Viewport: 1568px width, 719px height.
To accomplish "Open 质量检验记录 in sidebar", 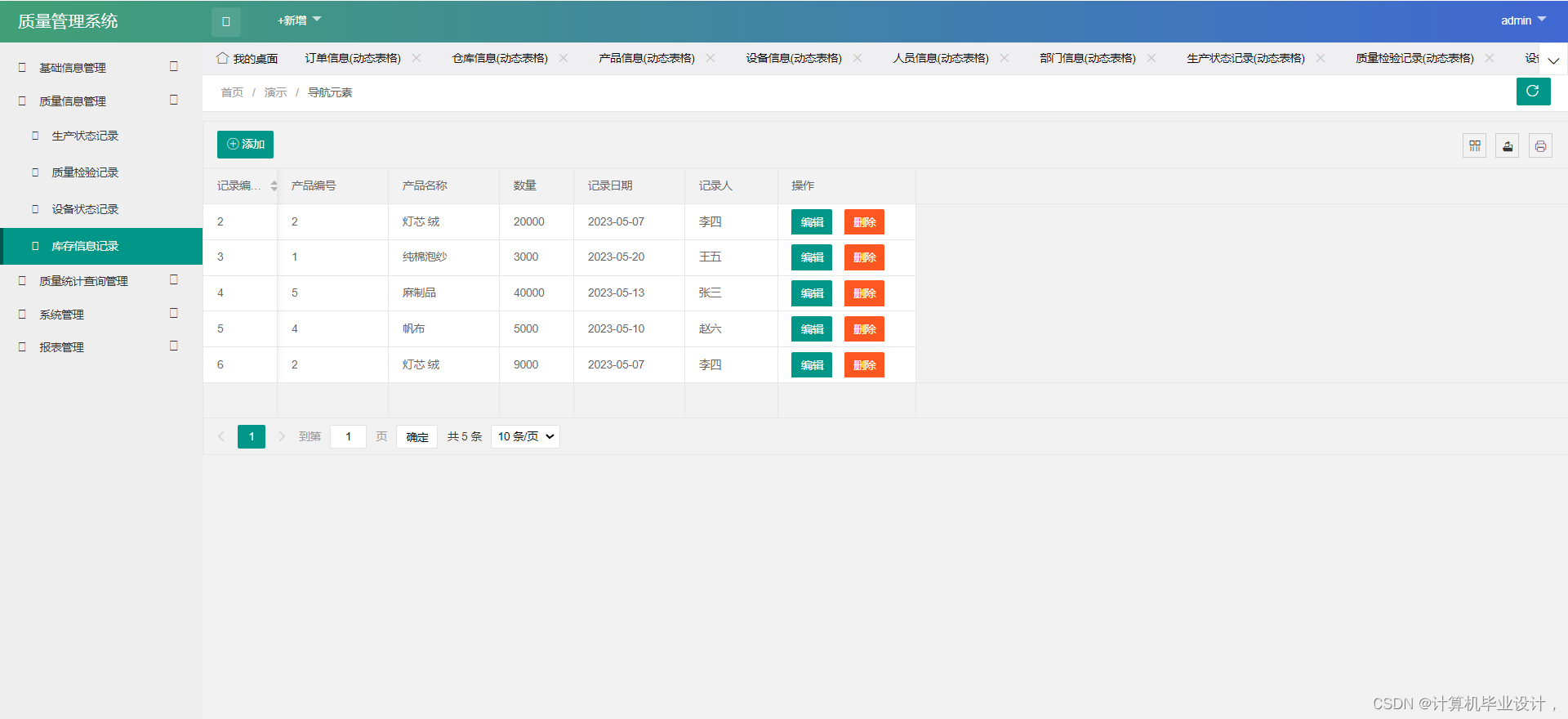I will (x=101, y=172).
